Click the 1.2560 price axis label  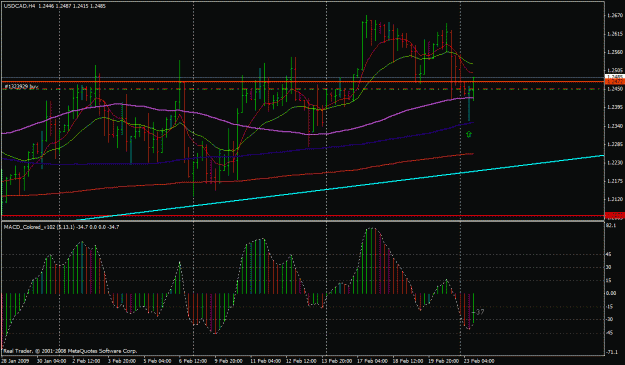click(614, 52)
